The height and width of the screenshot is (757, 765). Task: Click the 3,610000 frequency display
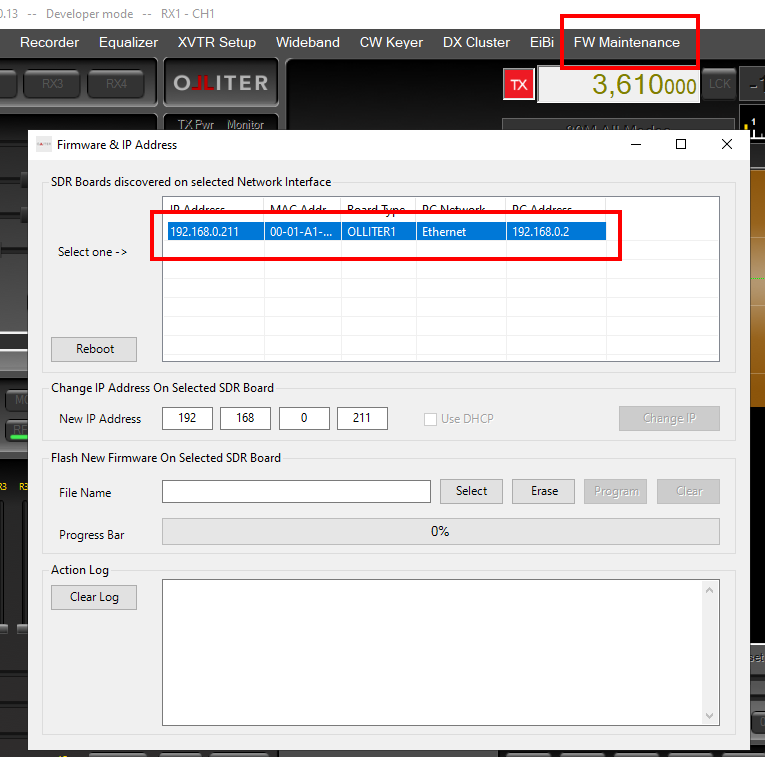[x=619, y=84]
